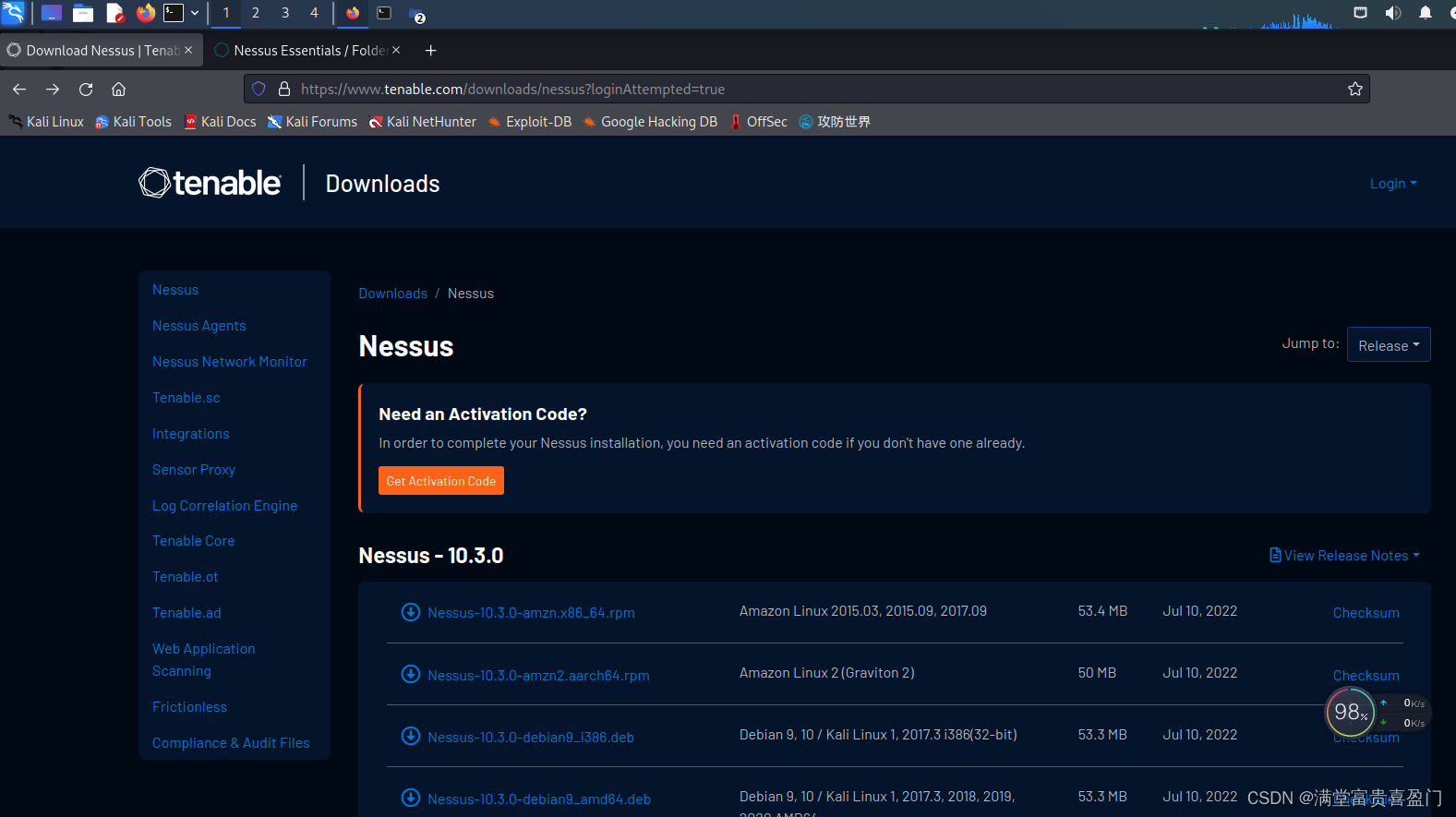Switch to workspace 4
Screen dimensions: 1456x817
[x=314, y=13]
